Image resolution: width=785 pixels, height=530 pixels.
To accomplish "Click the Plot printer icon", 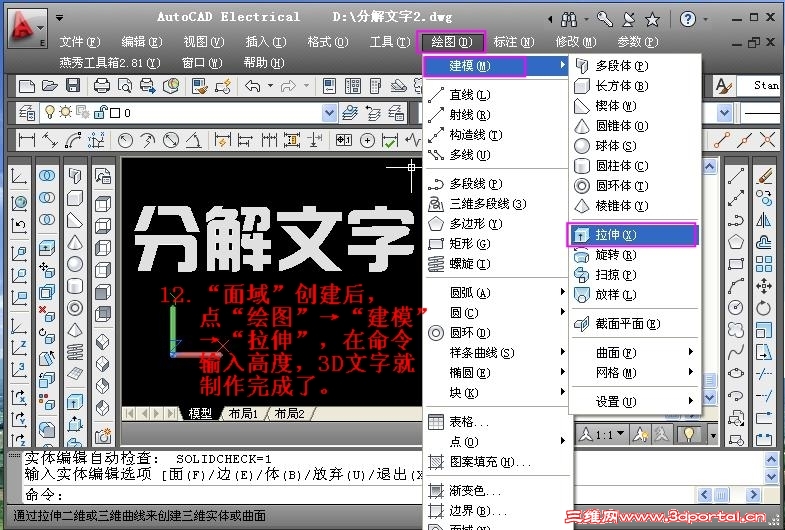I will click(102, 86).
